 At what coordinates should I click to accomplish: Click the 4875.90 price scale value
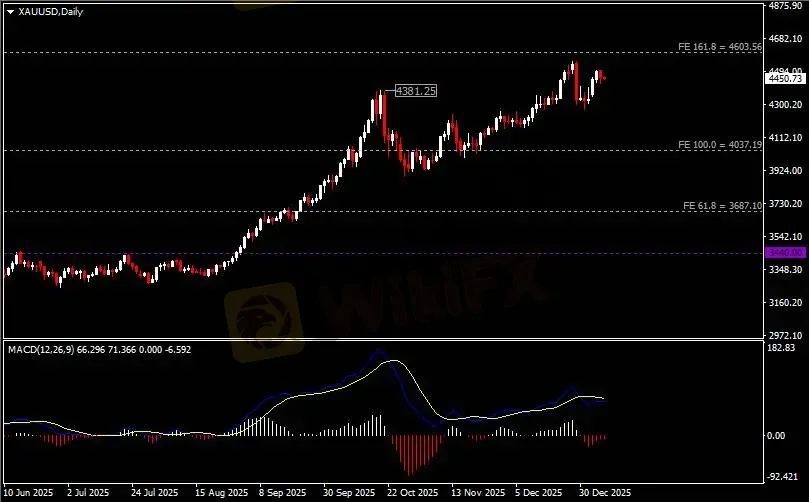[x=785, y=6]
